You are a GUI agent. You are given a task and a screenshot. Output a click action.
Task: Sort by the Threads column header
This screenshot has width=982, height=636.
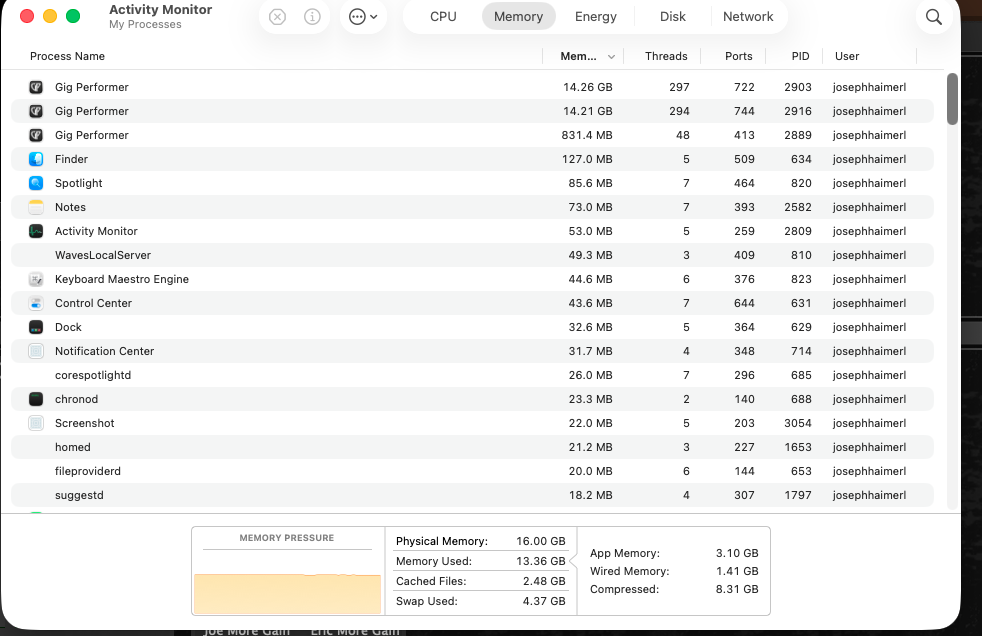[x=666, y=57]
